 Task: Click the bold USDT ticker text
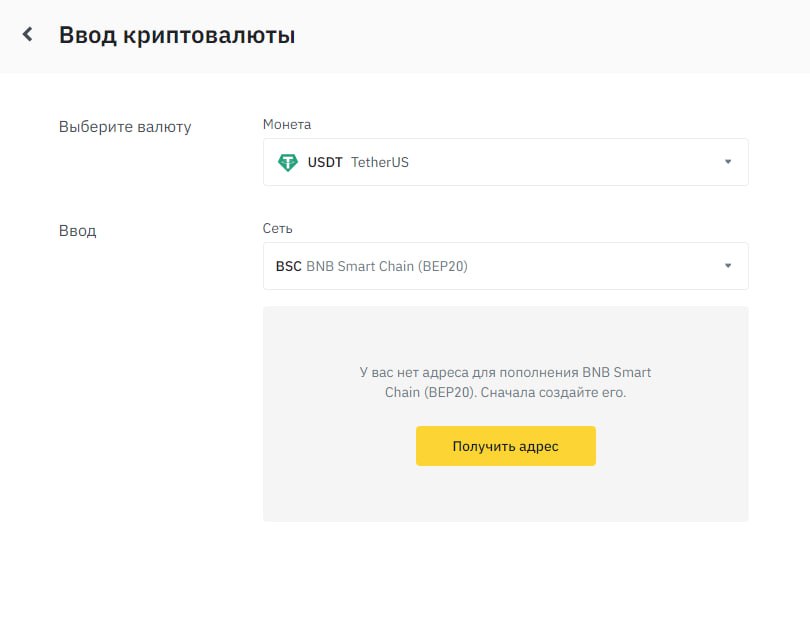(x=324, y=162)
